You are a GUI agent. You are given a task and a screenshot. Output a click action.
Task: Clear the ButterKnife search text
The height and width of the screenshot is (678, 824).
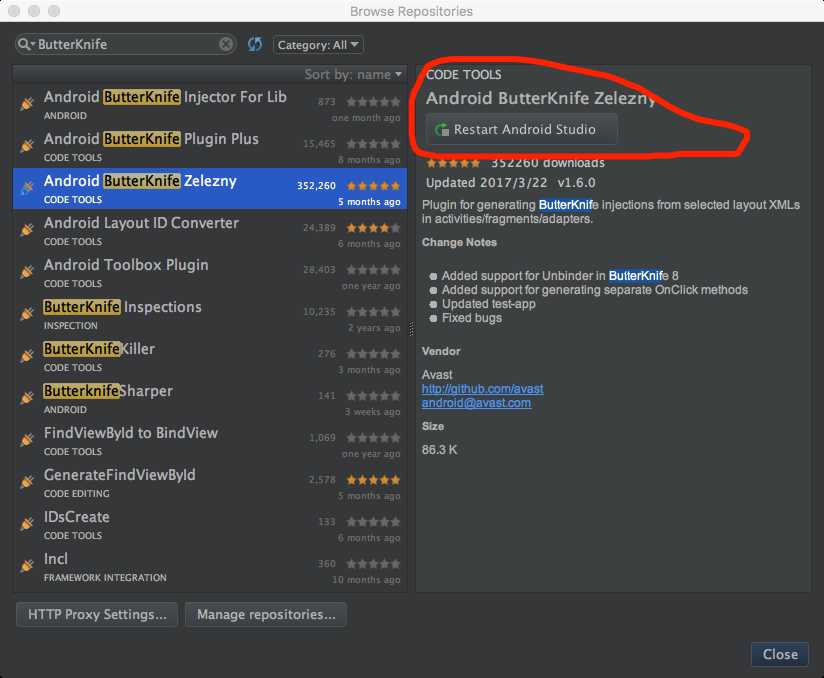[x=226, y=44]
